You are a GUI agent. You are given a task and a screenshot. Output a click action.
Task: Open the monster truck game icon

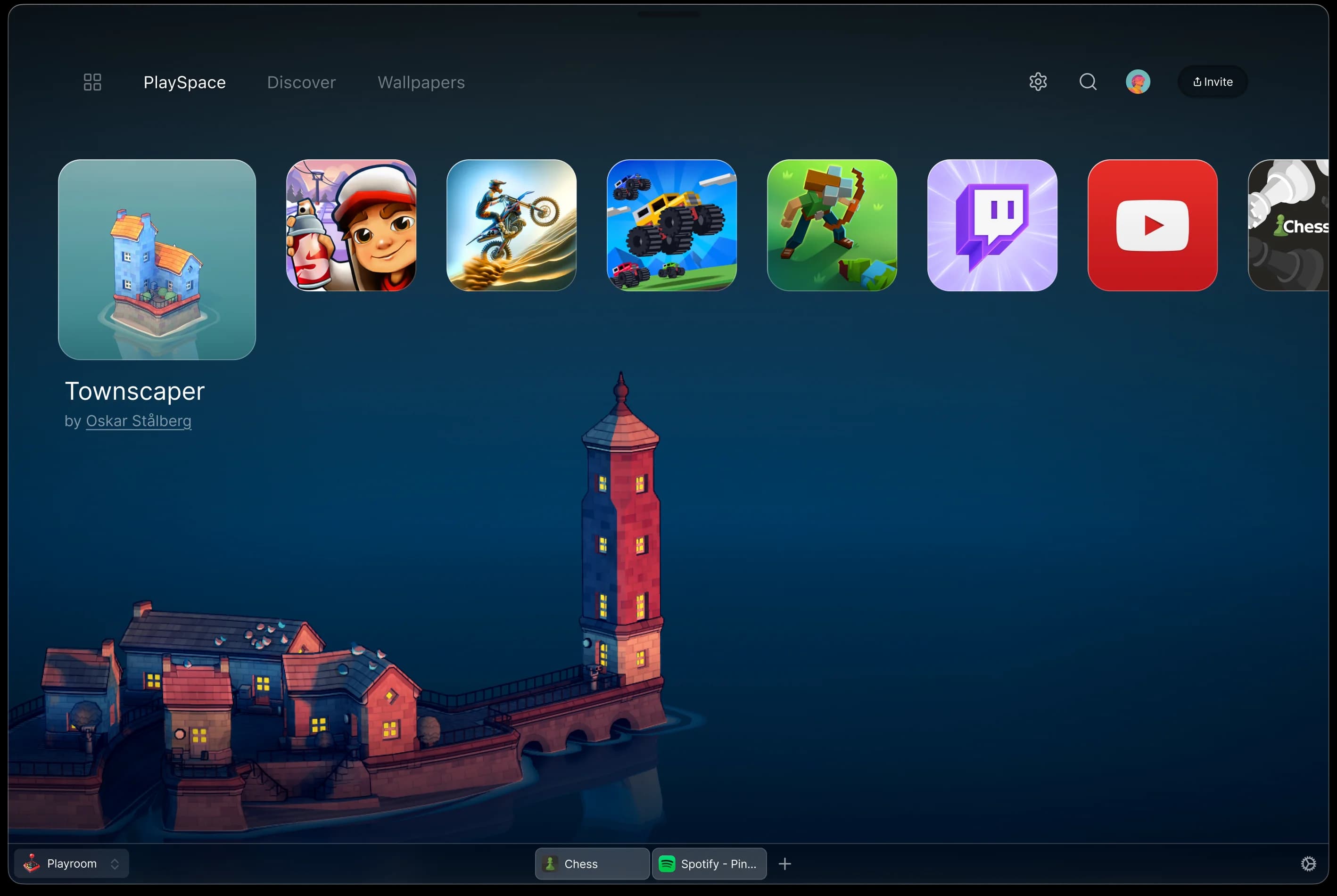pos(671,225)
